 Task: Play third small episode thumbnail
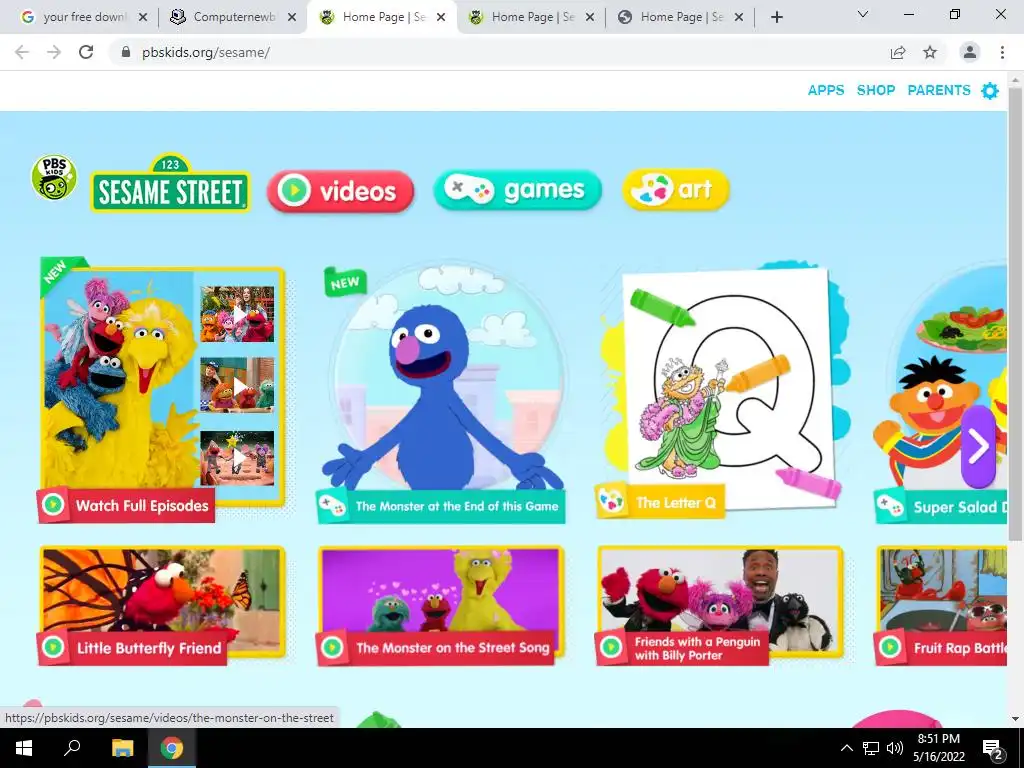(237, 458)
